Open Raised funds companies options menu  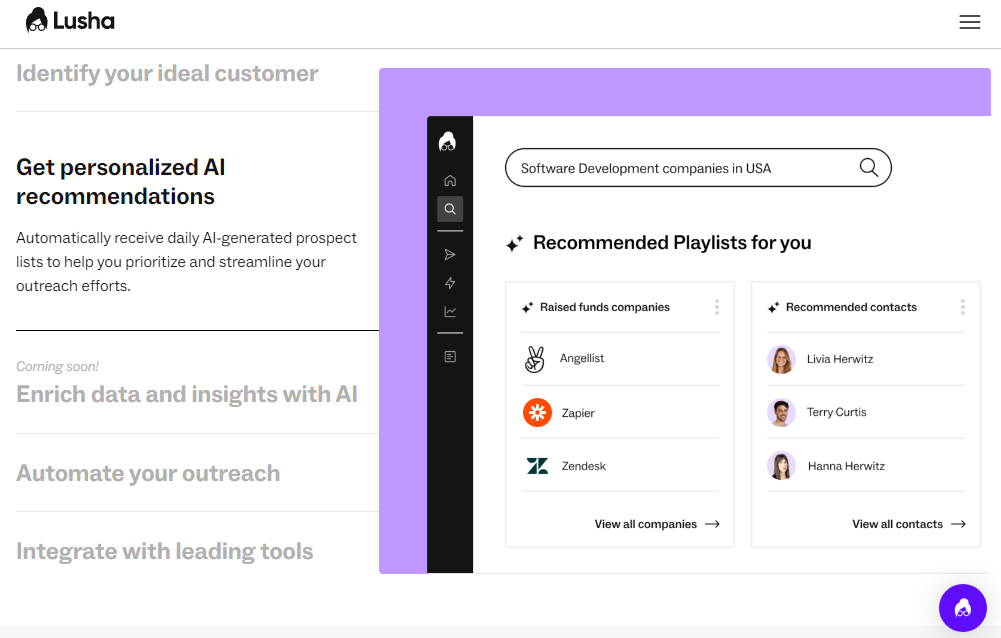pos(717,307)
